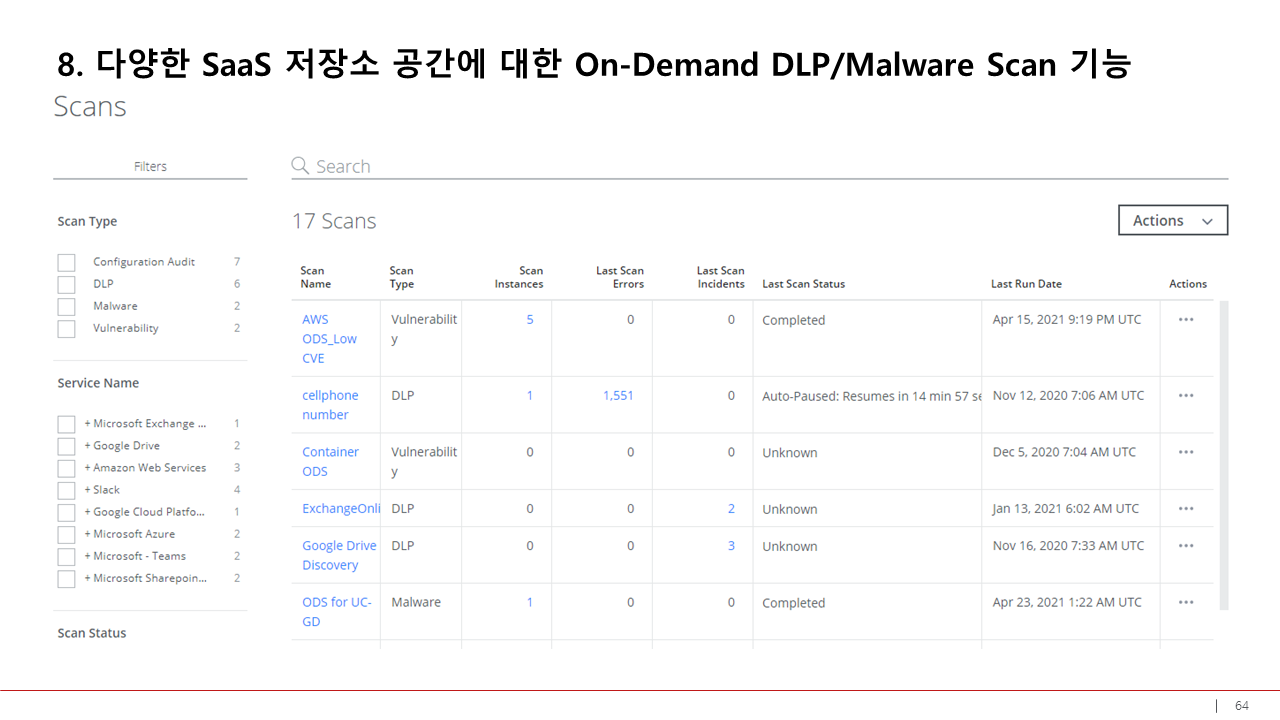The image size is (1280, 720).
Task: Open three-dot menu for Container ODS scan
Action: (x=1186, y=452)
